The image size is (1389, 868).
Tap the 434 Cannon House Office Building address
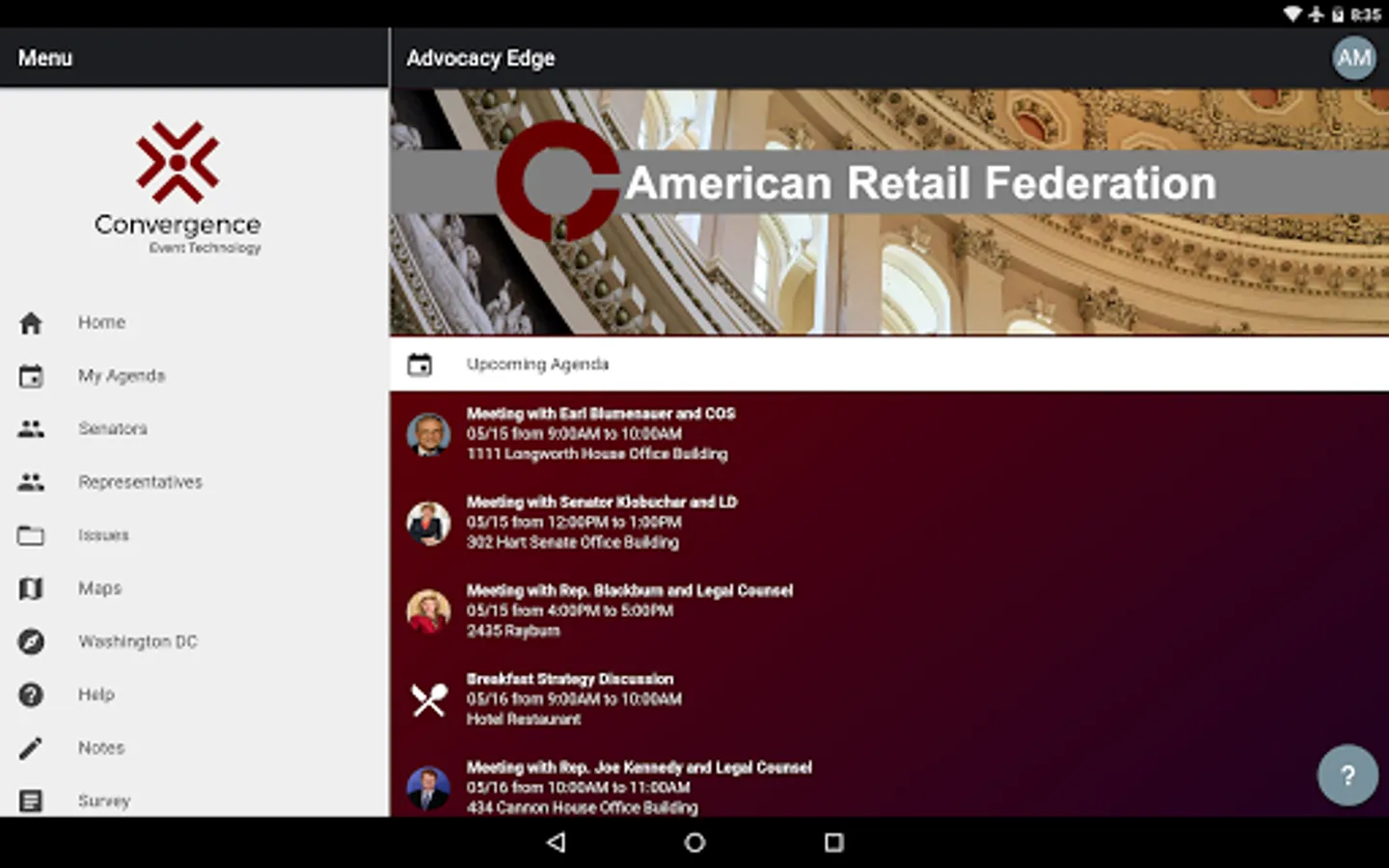pyautogui.click(x=583, y=808)
